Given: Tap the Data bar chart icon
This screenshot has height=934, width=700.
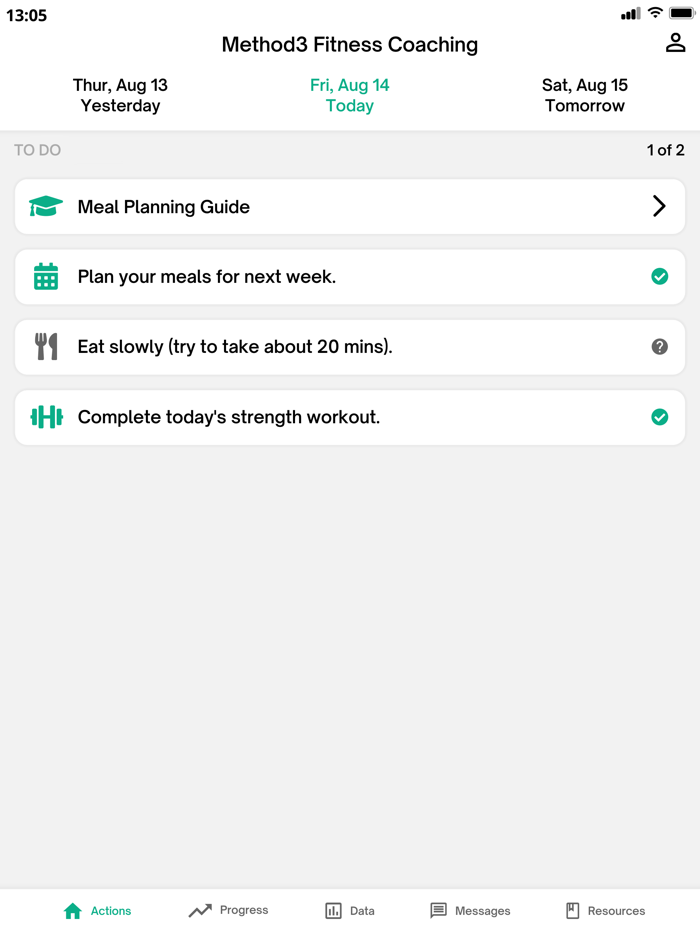Looking at the screenshot, I should (334, 911).
